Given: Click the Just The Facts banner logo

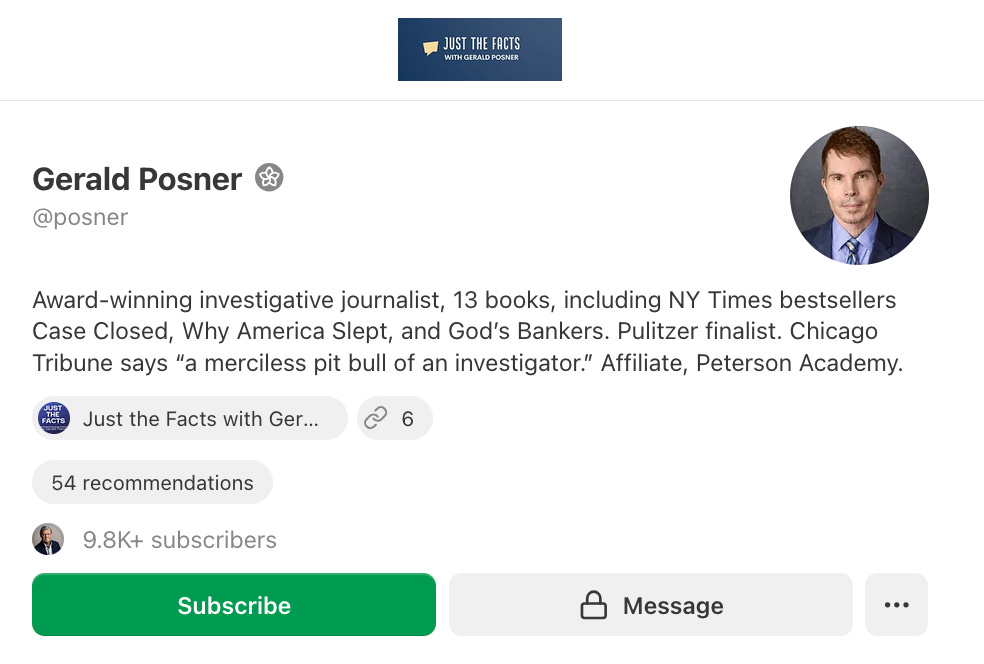Looking at the screenshot, I should pyautogui.click(x=479, y=50).
